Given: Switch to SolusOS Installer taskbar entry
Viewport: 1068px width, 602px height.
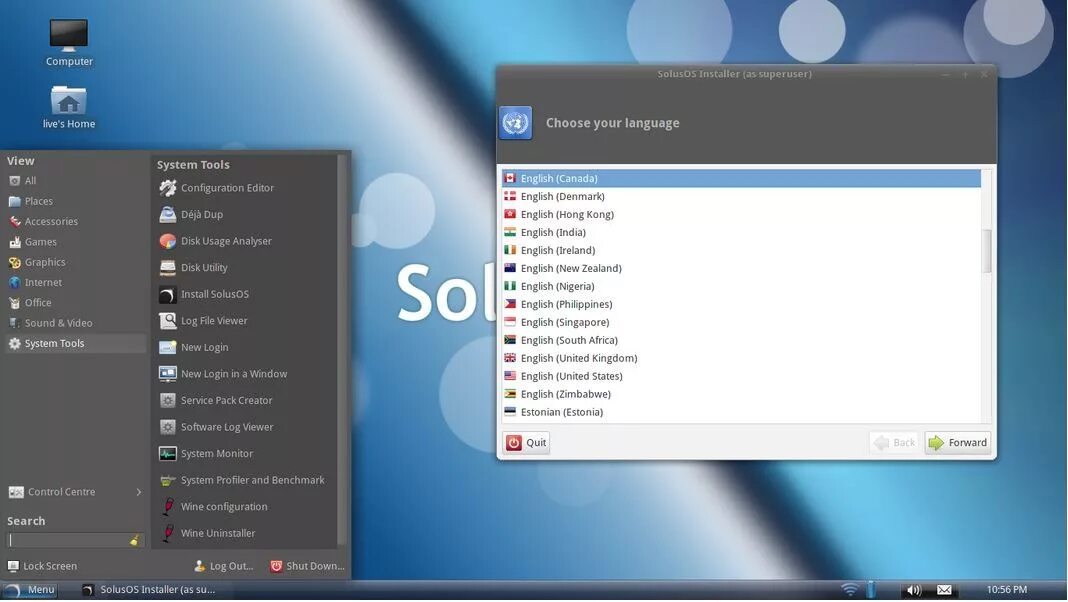Looking at the screenshot, I should click(x=148, y=590).
